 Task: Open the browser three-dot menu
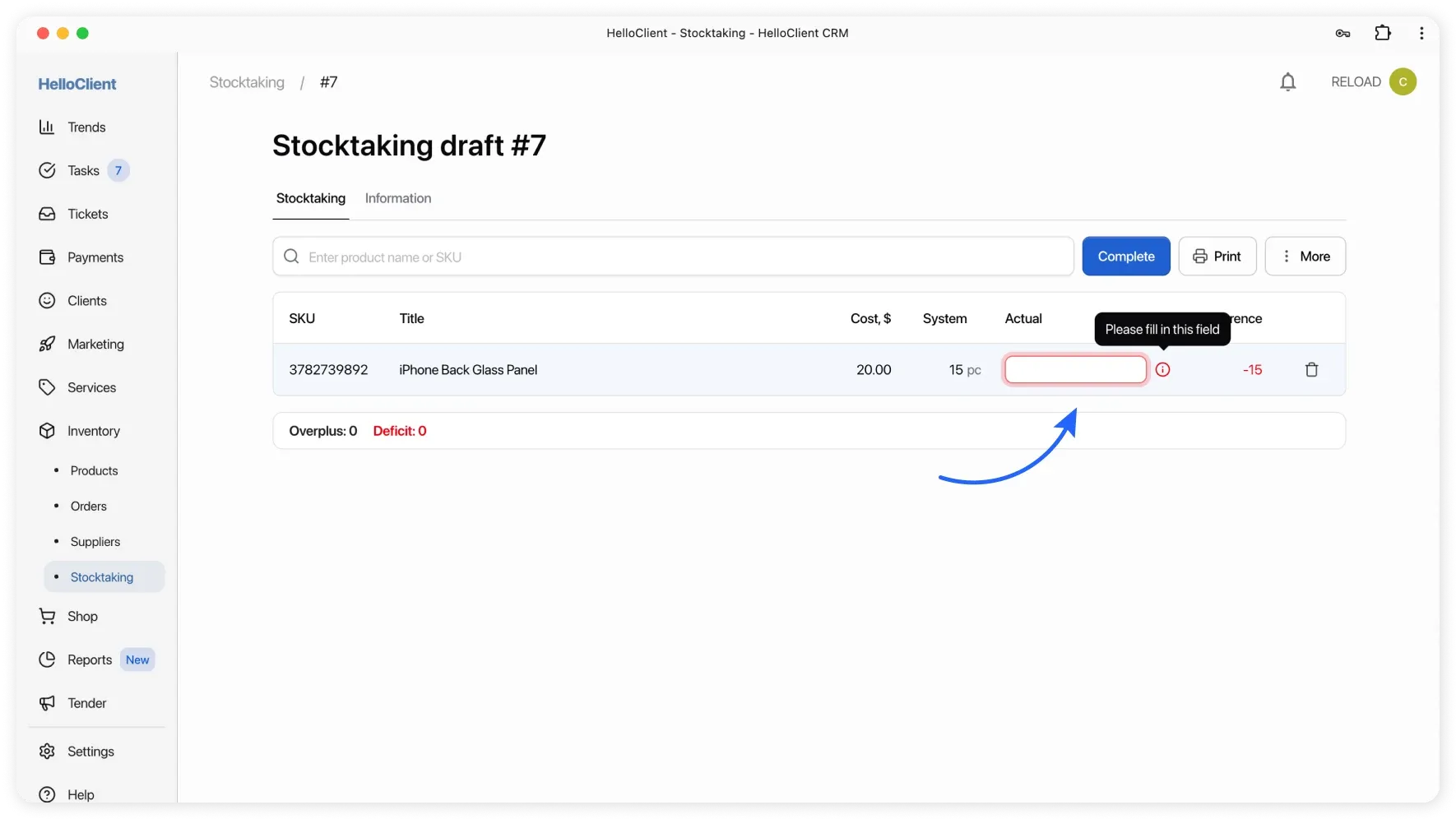click(1421, 33)
